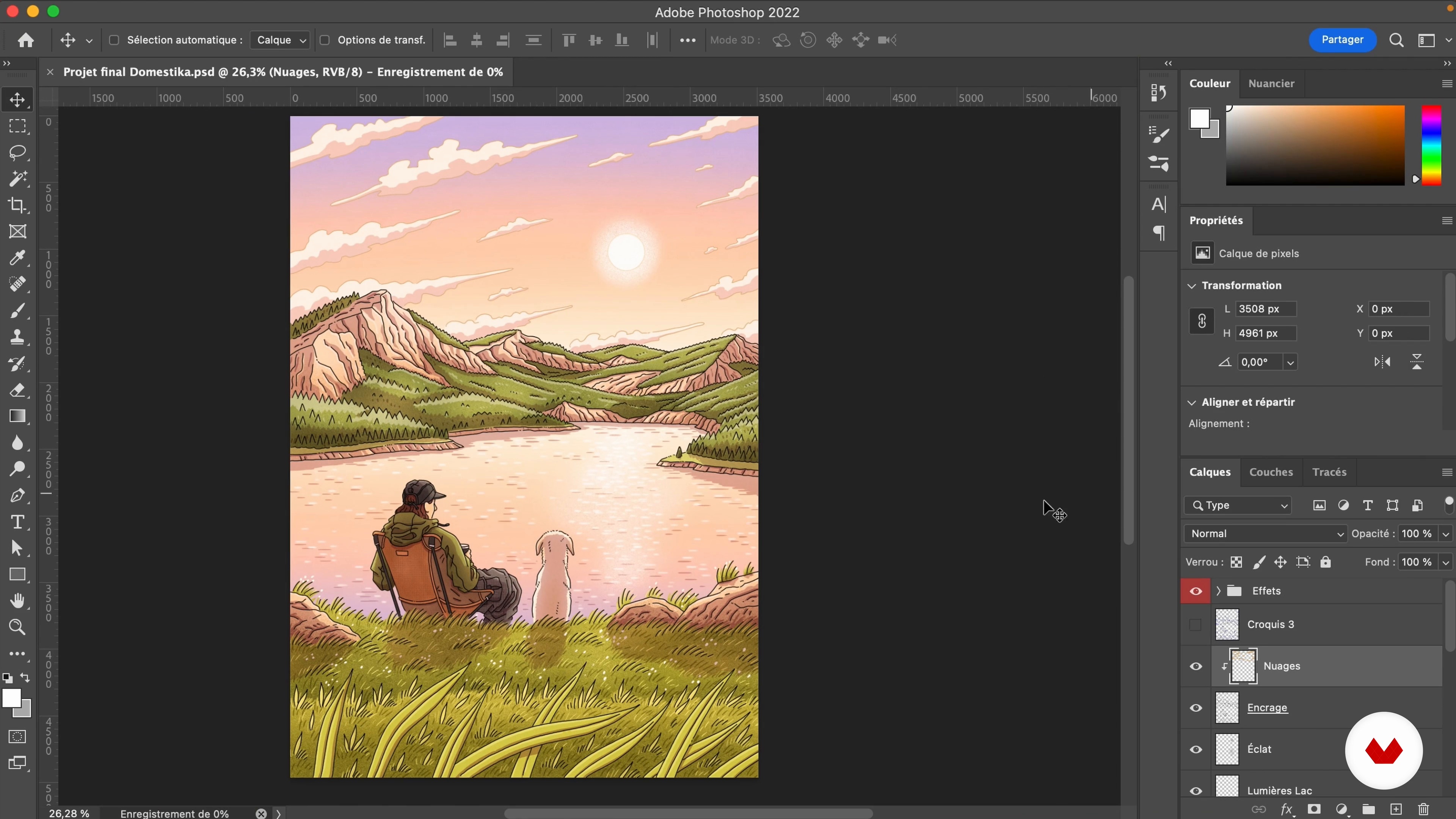Viewport: 1456px width, 819px height.
Task: Expand the Effets layer group
Action: (x=1218, y=591)
